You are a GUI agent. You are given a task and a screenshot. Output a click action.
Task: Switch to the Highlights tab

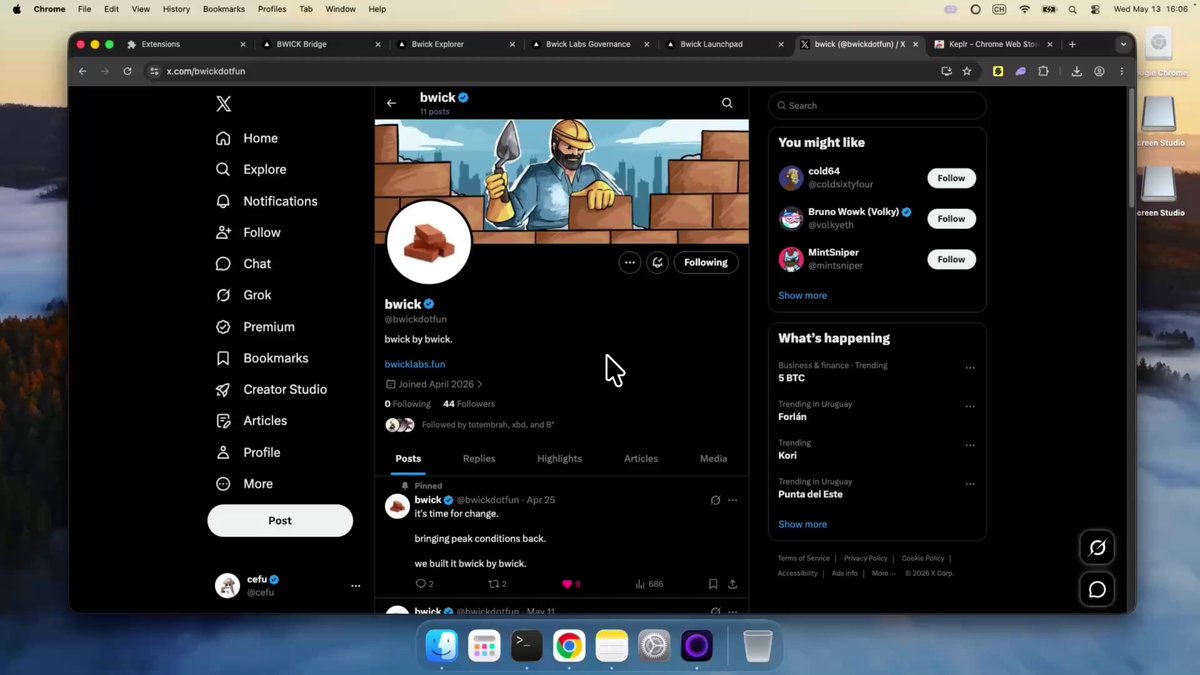[x=559, y=458]
